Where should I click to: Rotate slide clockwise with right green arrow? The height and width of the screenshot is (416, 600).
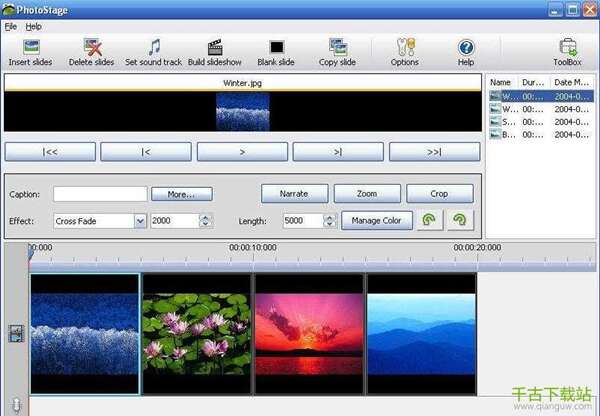click(460, 220)
